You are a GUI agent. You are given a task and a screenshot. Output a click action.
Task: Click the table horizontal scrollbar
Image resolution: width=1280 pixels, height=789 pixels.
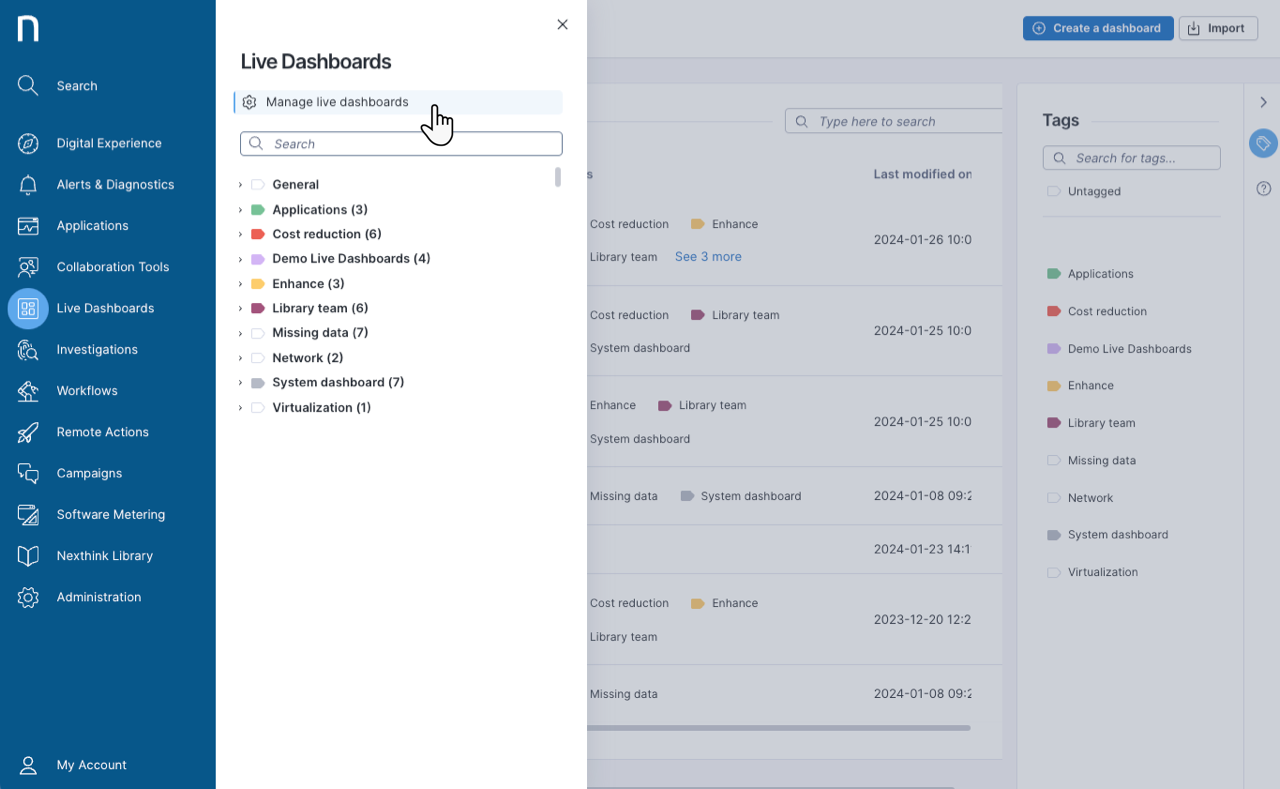click(x=778, y=728)
